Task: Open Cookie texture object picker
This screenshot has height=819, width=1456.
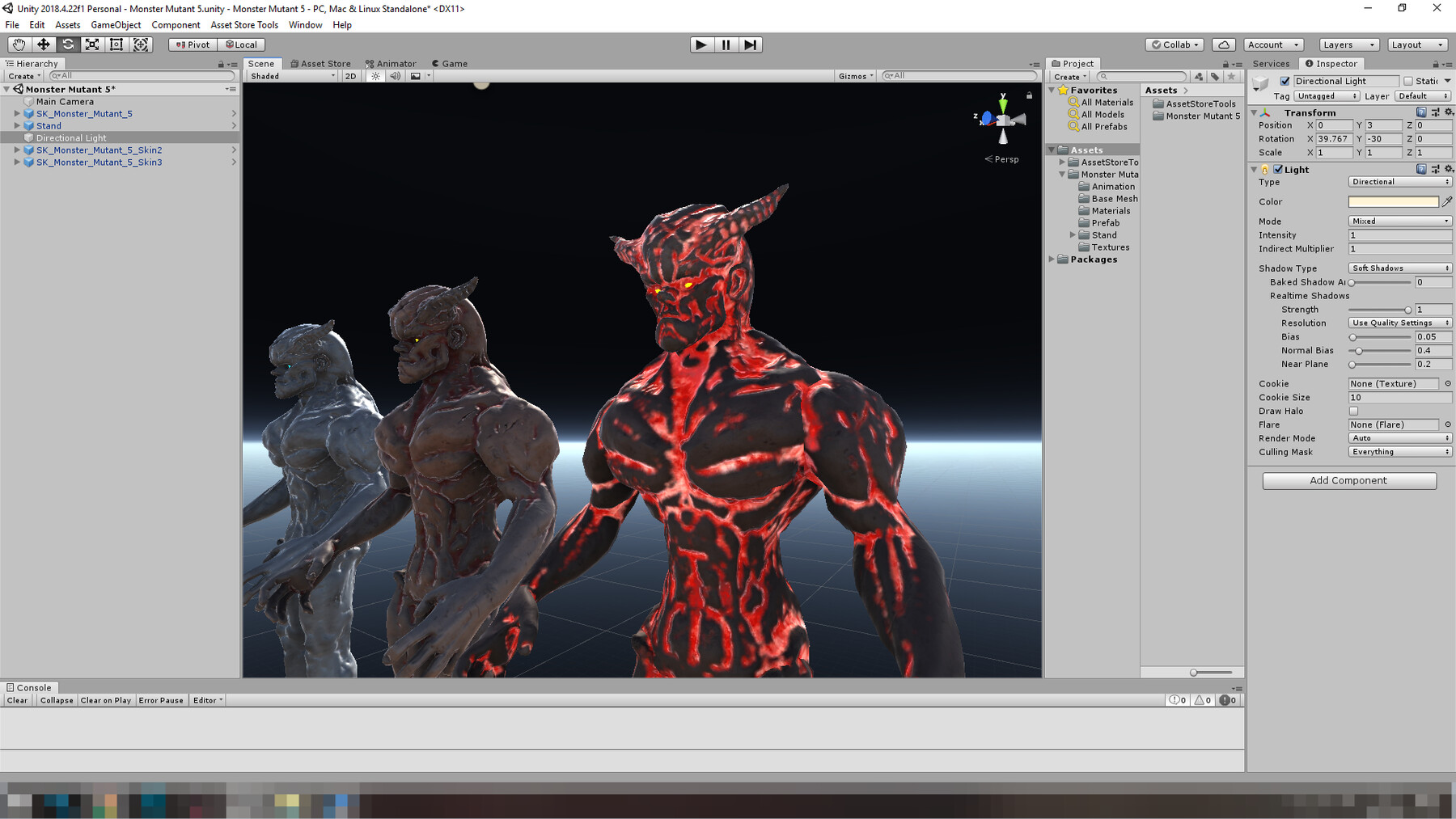Action: point(1448,384)
